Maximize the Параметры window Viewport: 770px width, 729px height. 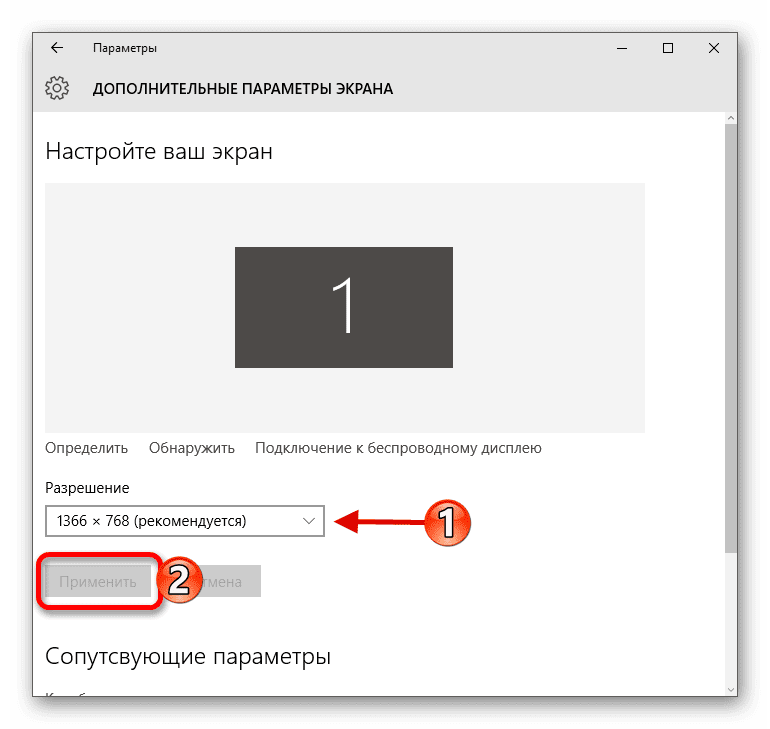tap(667, 48)
